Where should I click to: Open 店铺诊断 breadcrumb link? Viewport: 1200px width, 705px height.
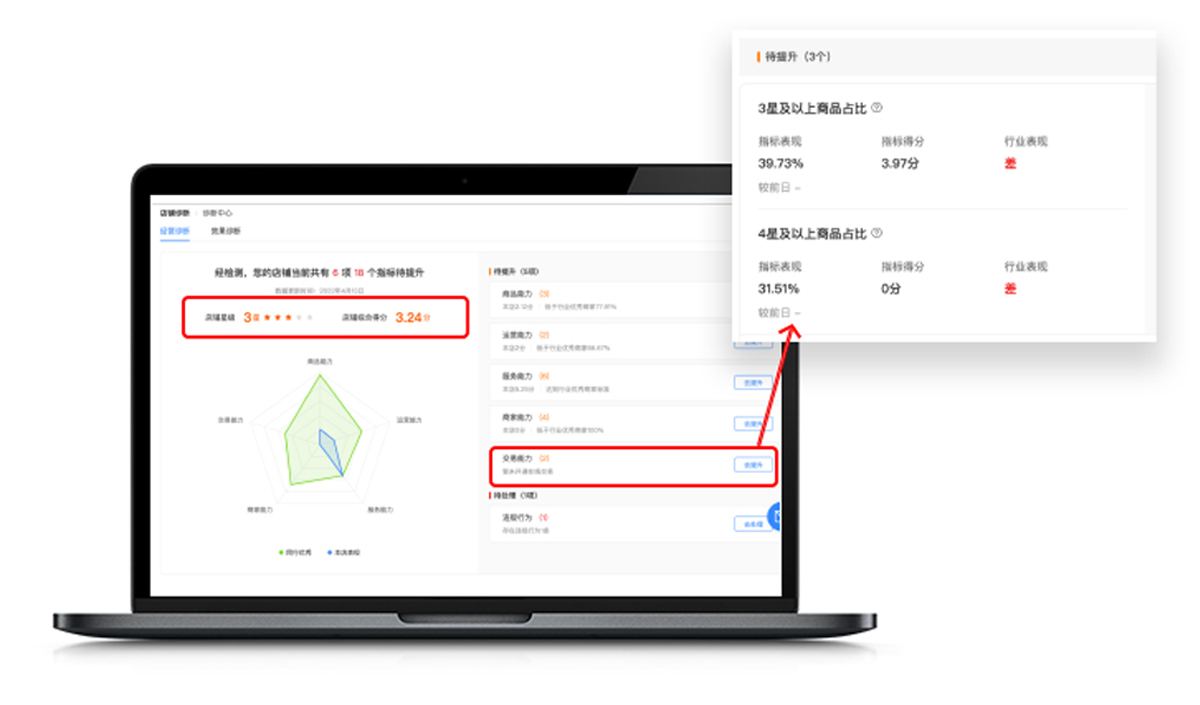(x=174, y=213)
